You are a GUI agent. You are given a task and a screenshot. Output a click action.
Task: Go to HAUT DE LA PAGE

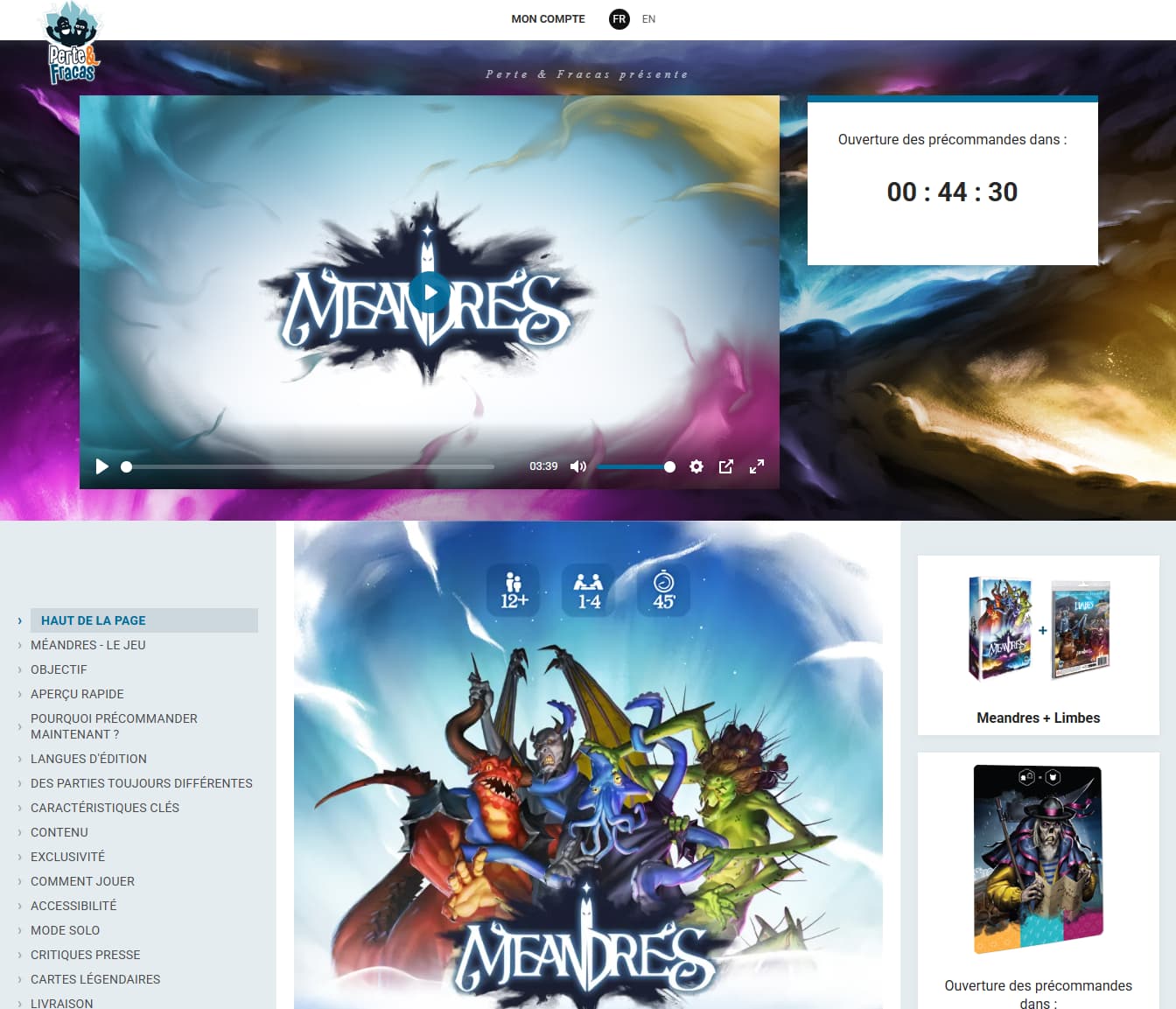tap(144, 620)
